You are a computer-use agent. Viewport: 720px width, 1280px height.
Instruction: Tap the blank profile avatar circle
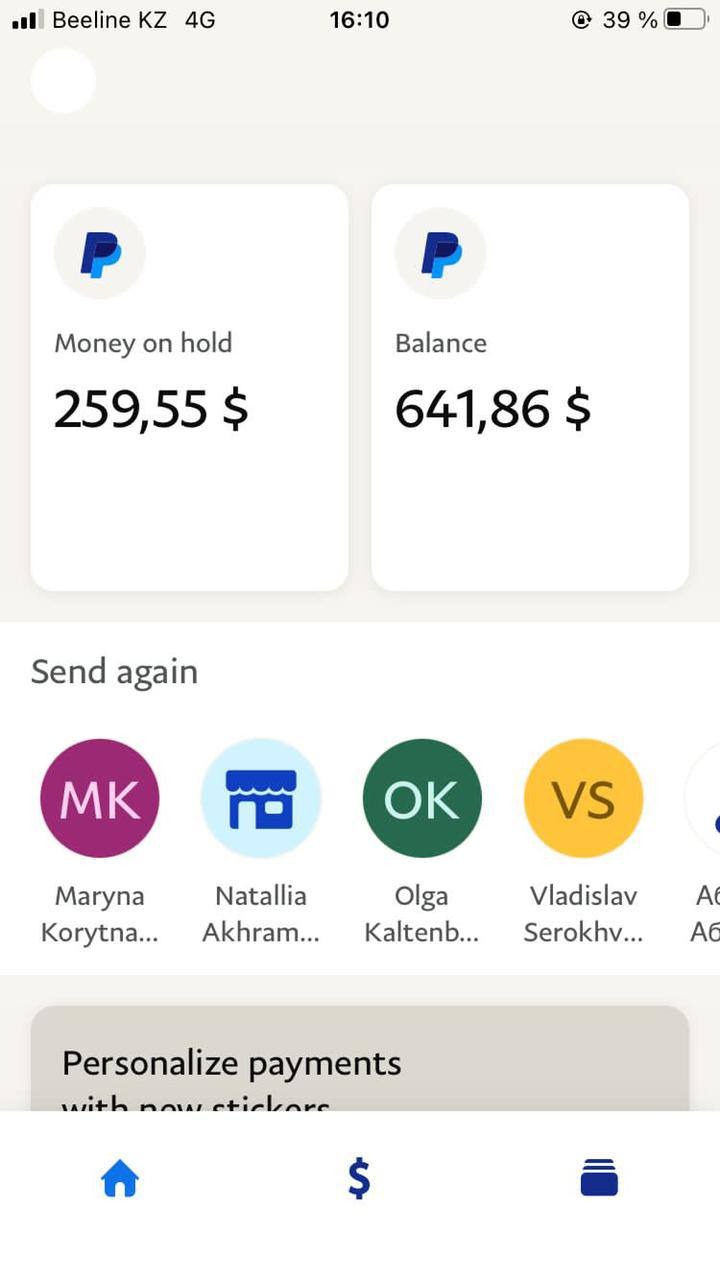63,80
